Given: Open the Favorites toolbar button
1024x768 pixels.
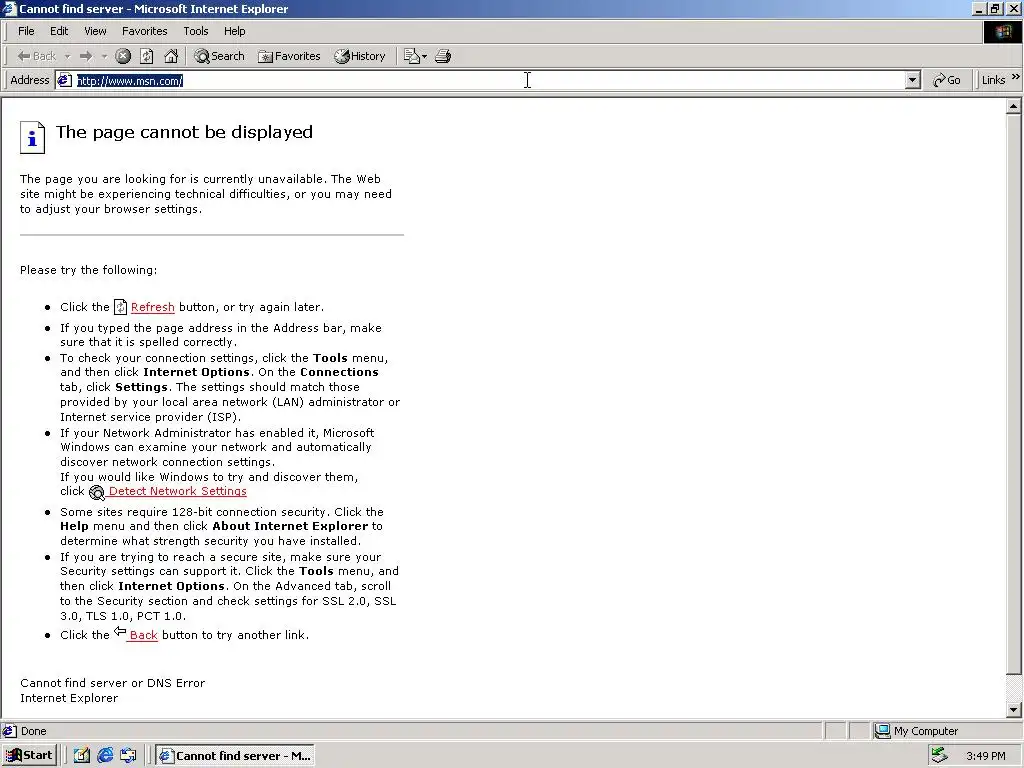Looking at the screenshot, I should pyautogui.click(x=289, y=56).
